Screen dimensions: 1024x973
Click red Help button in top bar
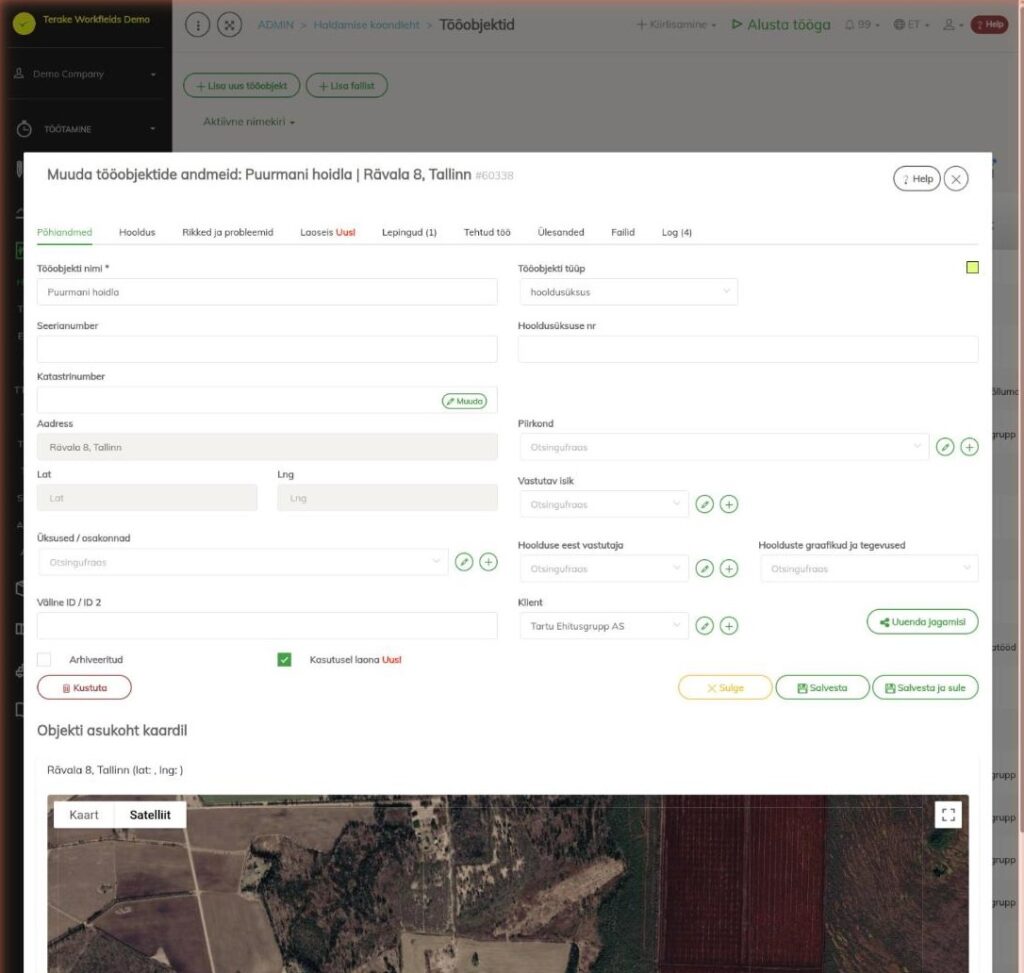[x=989, y=25]
